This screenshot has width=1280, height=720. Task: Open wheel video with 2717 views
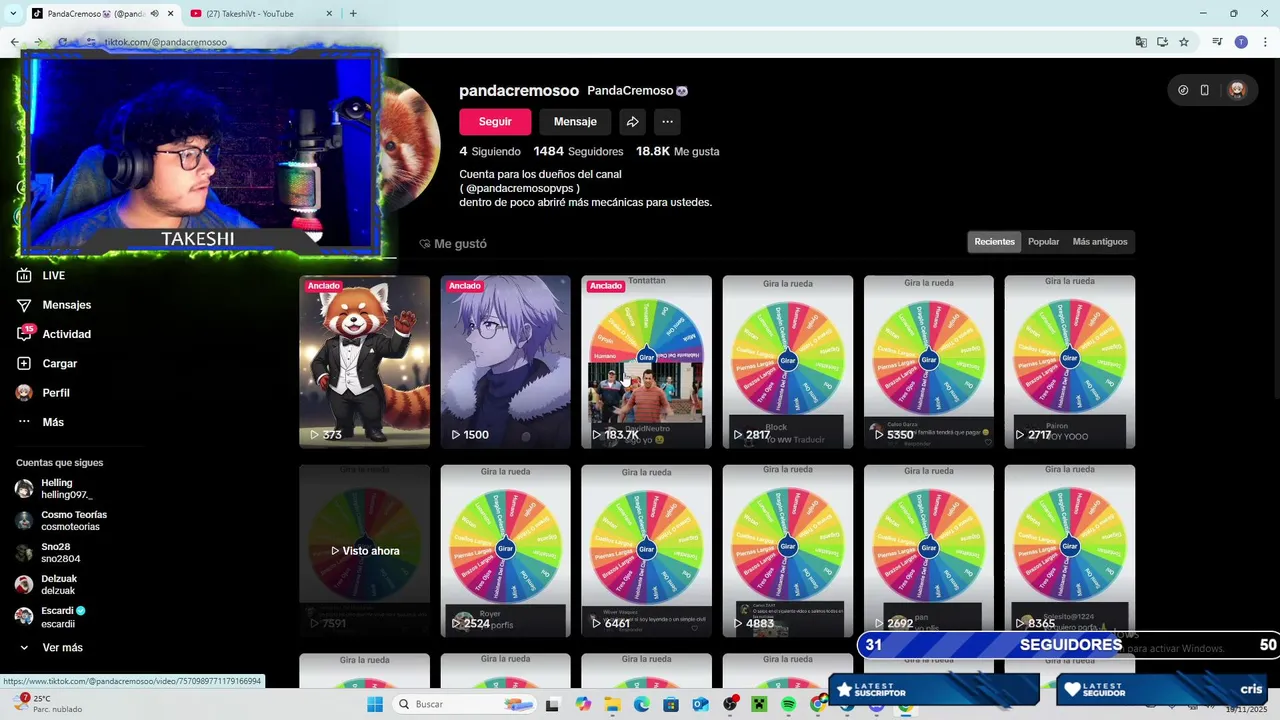pyautogui.click(x=1069, y=361)
